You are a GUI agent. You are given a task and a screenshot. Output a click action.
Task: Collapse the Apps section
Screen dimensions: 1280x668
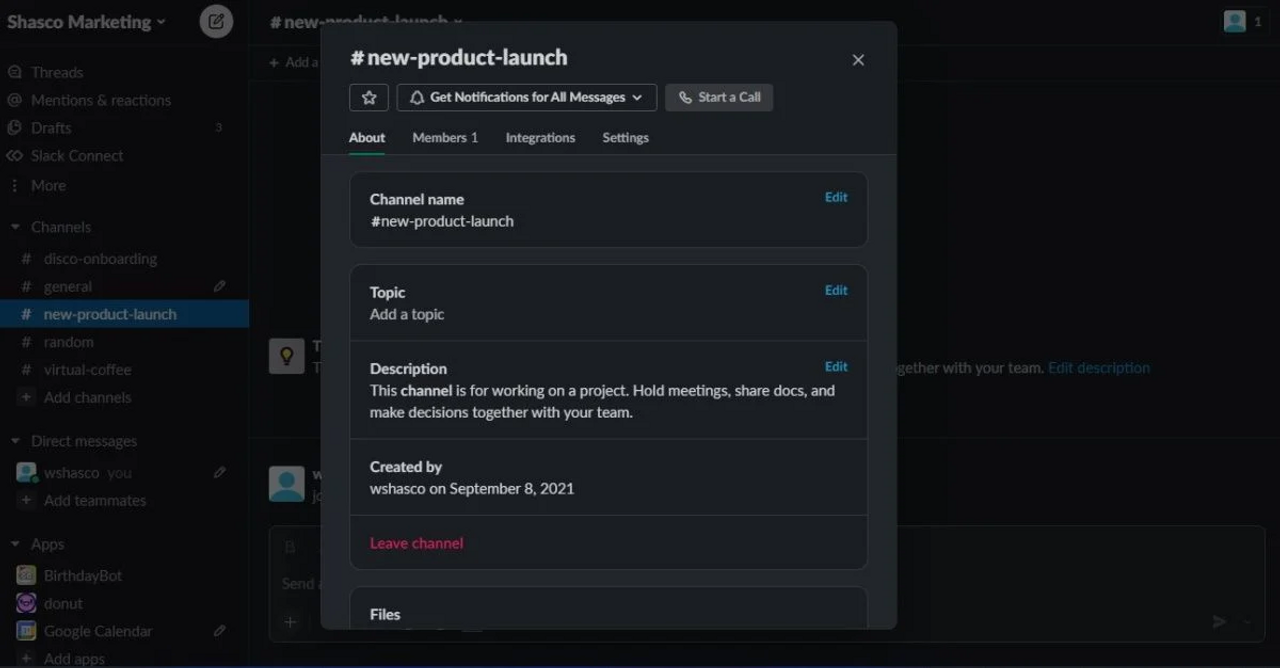pos(15,544)
